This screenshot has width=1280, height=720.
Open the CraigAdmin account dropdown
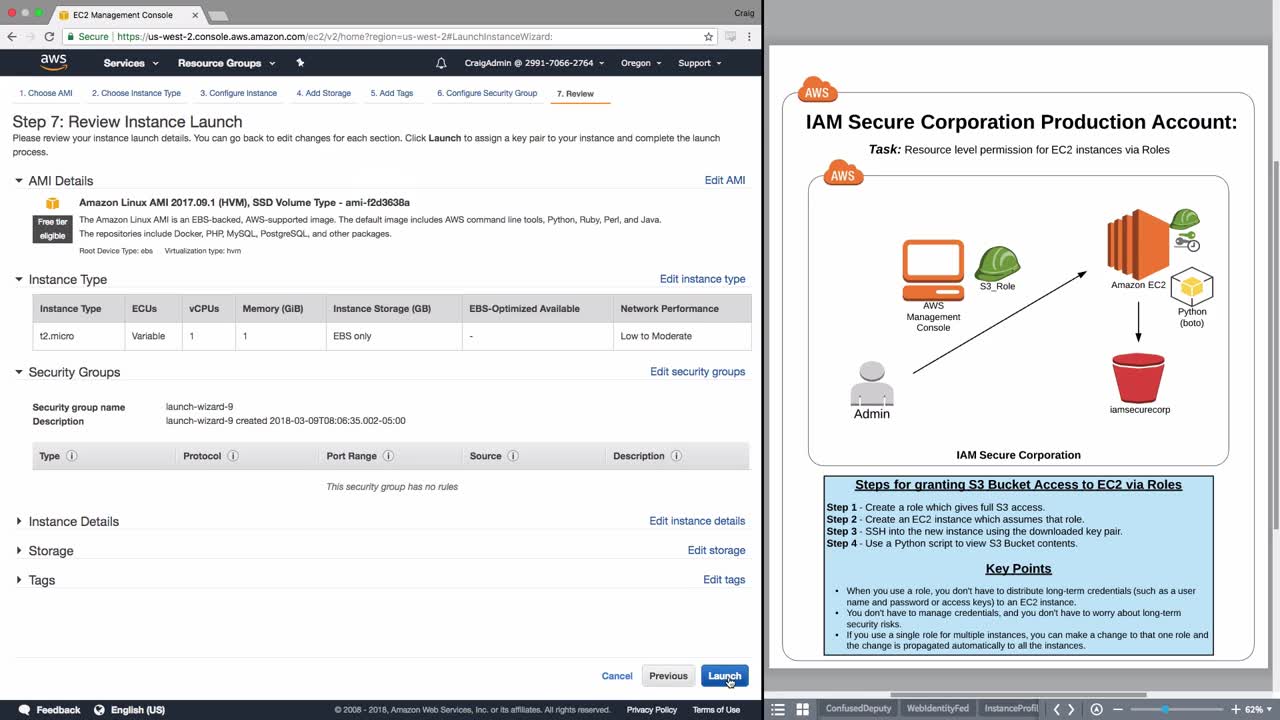pyautogui.click(x=535, y=63)
